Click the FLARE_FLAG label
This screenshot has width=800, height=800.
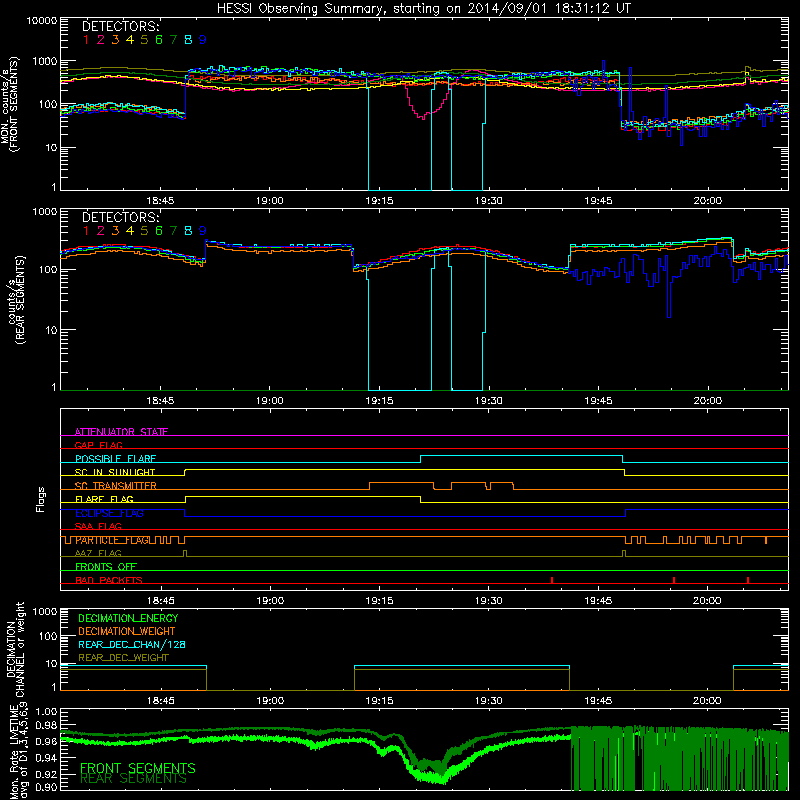(x=104, y=499)
